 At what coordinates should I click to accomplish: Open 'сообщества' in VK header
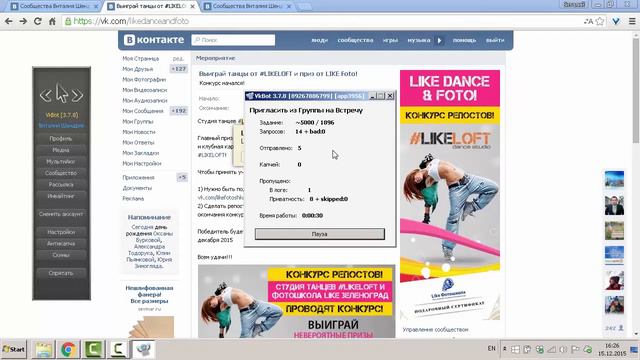355,40
